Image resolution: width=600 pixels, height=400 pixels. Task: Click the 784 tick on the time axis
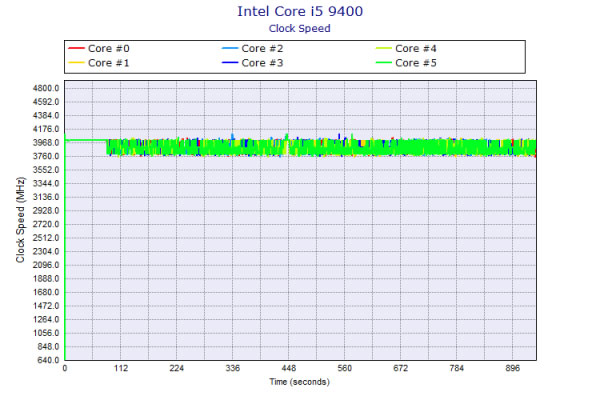(457, 368)
